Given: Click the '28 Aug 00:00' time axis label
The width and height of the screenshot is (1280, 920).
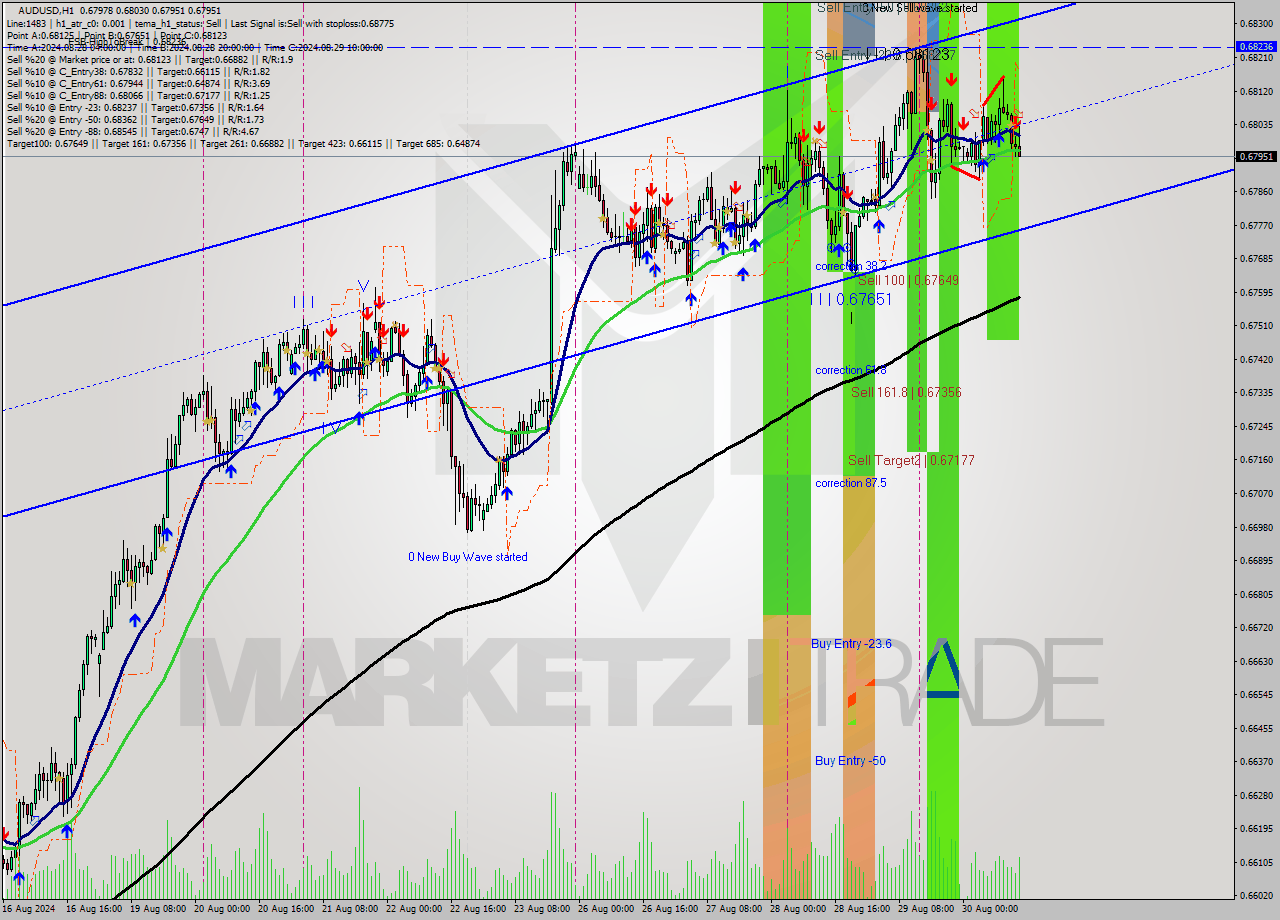Looking at the screenshot, I should coord(798,909).
